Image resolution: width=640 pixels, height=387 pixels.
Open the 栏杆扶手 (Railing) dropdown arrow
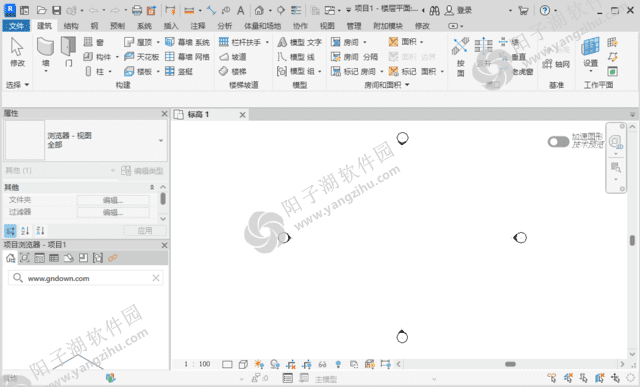pyautogui.click(x=267, y=42)
